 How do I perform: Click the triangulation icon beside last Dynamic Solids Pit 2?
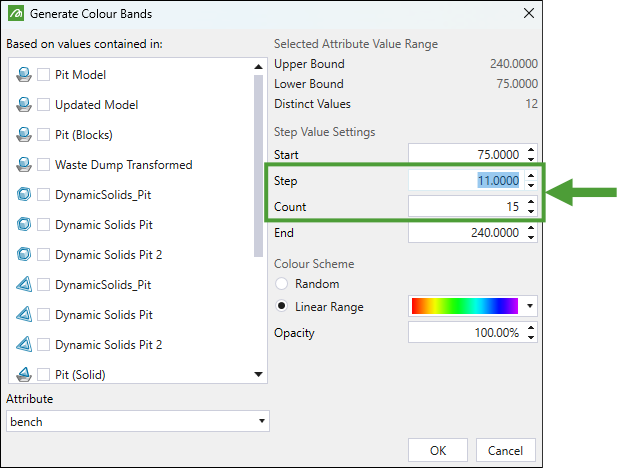tap(24, 344)
